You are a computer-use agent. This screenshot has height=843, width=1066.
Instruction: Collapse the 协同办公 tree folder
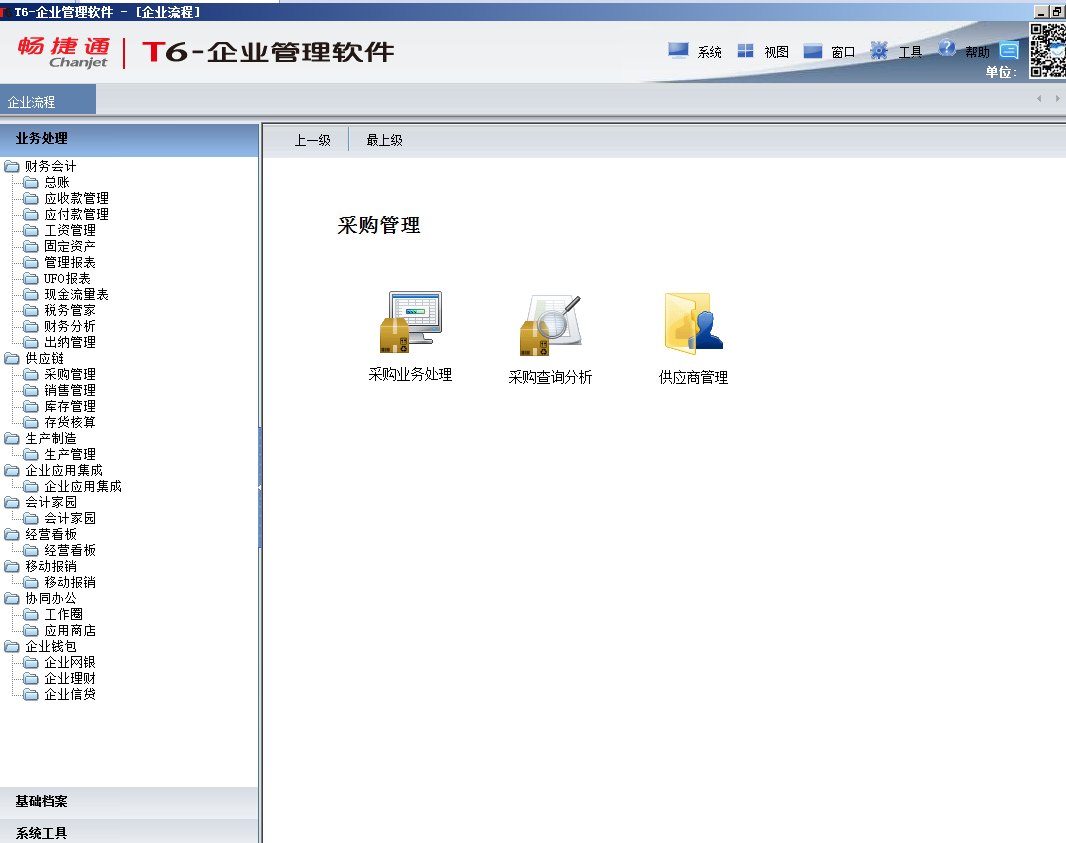point(12,598)
